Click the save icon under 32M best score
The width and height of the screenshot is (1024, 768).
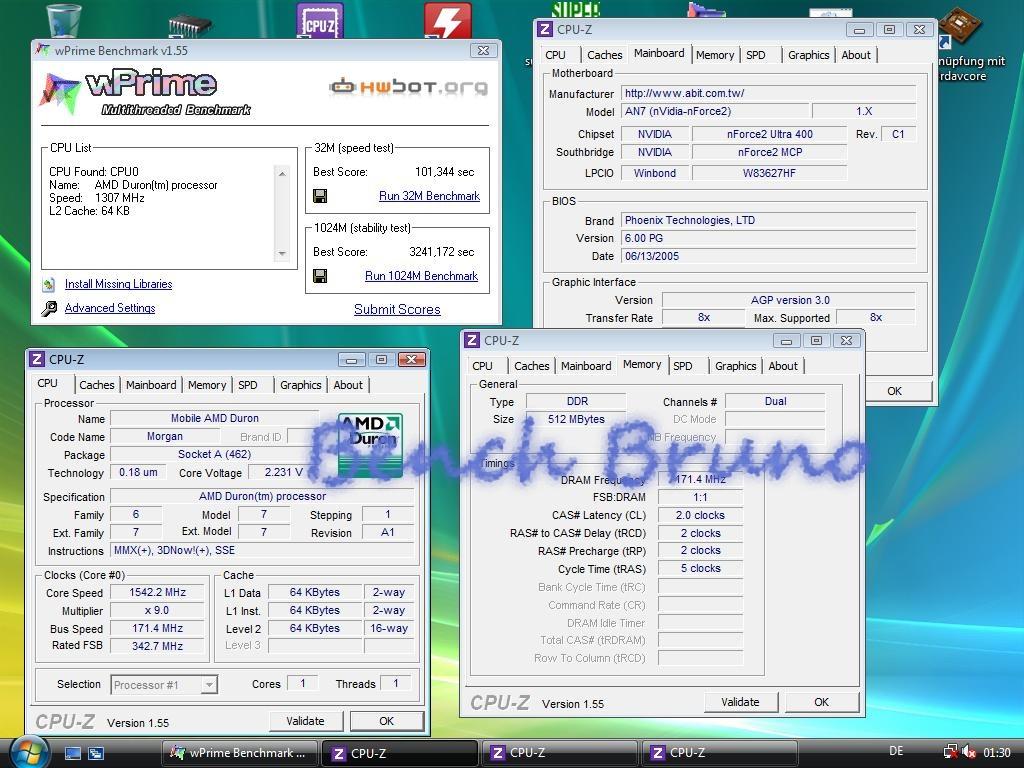320,196
